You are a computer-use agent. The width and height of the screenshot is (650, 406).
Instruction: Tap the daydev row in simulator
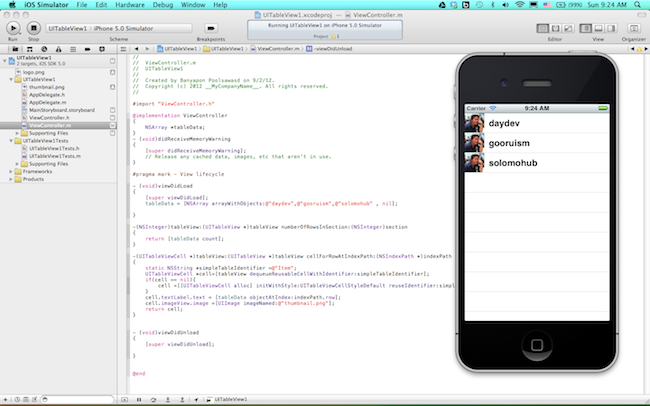tap(537, 123)
